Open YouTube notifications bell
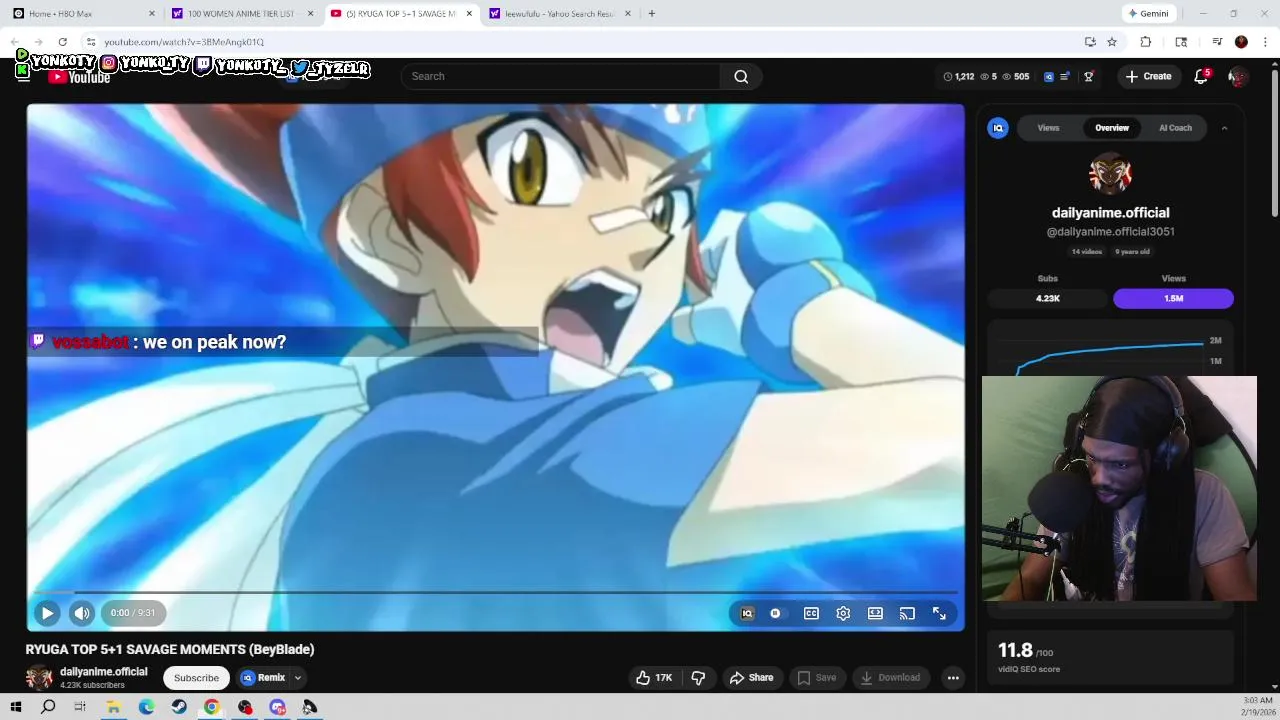Image resolution: width=1280 pixels, height=720 pixels. coord(1201,76)
